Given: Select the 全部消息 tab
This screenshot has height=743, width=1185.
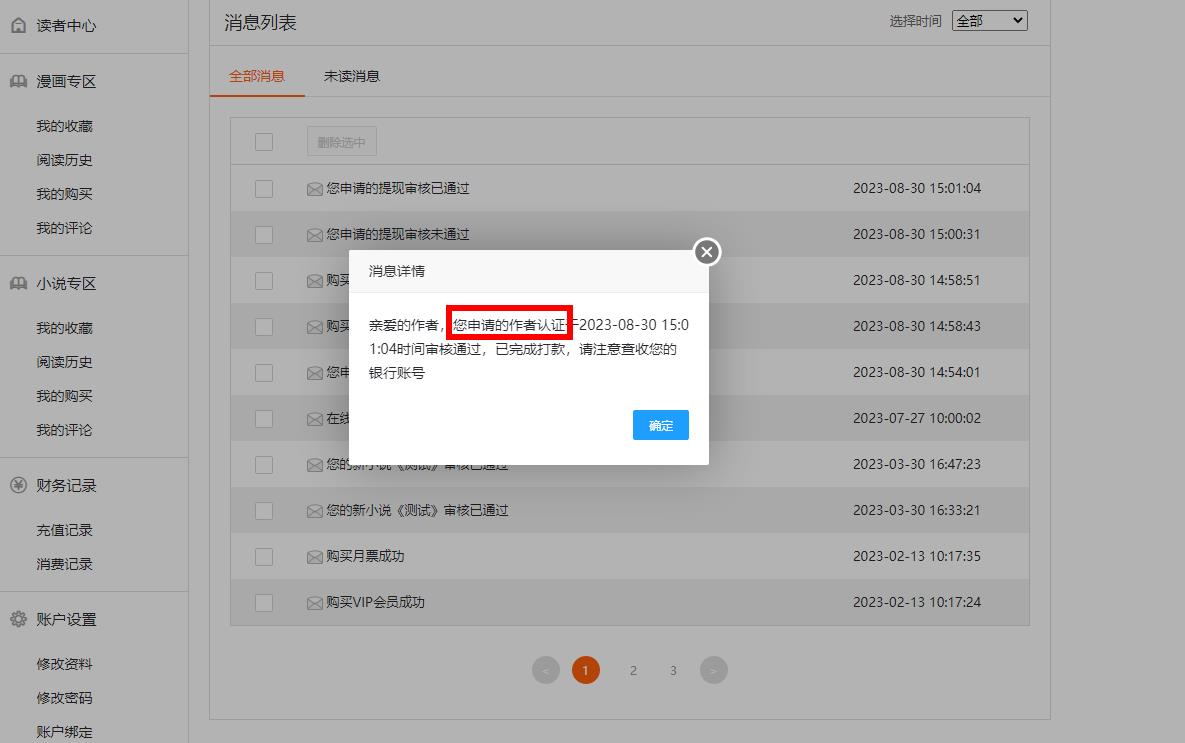Looking at the screenshot, I should click(257, 76).
